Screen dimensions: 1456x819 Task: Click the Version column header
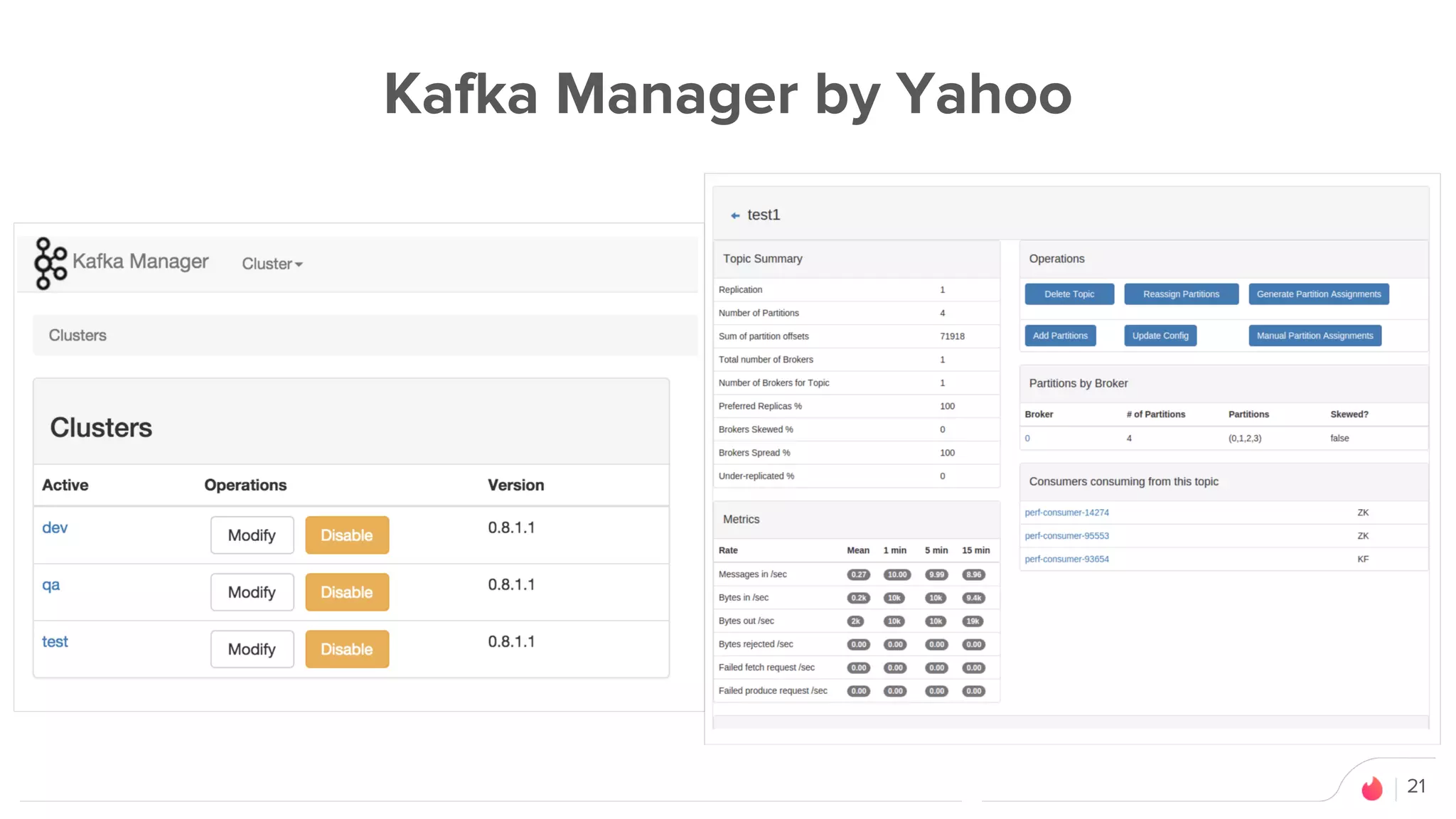click(x=516, y=485)
